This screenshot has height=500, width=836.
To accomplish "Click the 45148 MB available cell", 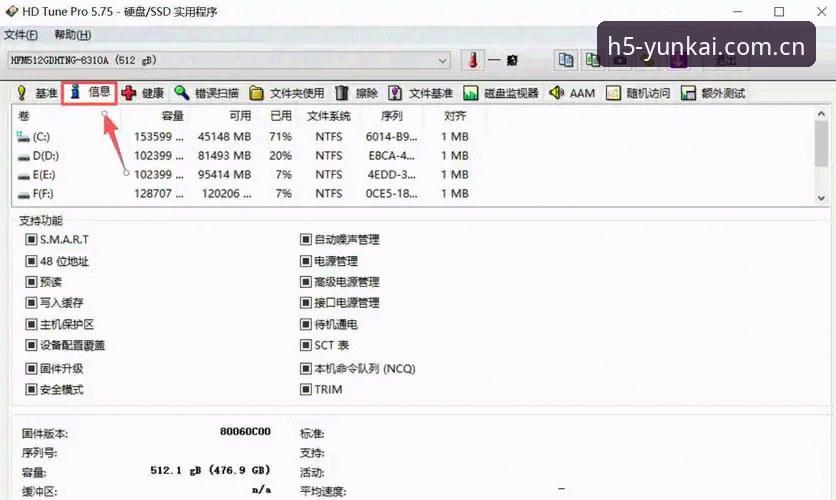I will coord(224,137).
